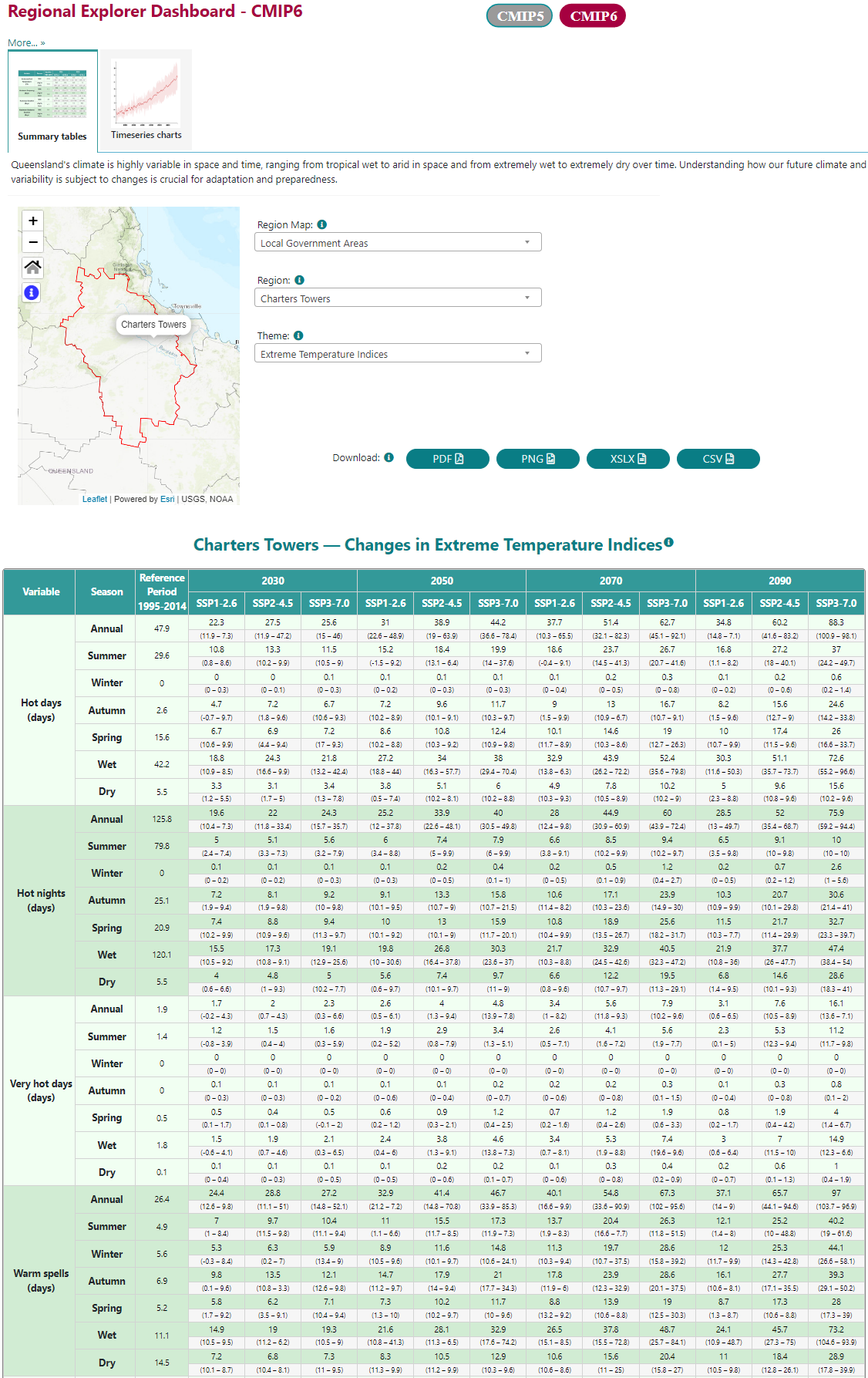Screen dimensions: 868x1378
Task: Show info tooltip for Region Map label
Action: tap(322, 224)
